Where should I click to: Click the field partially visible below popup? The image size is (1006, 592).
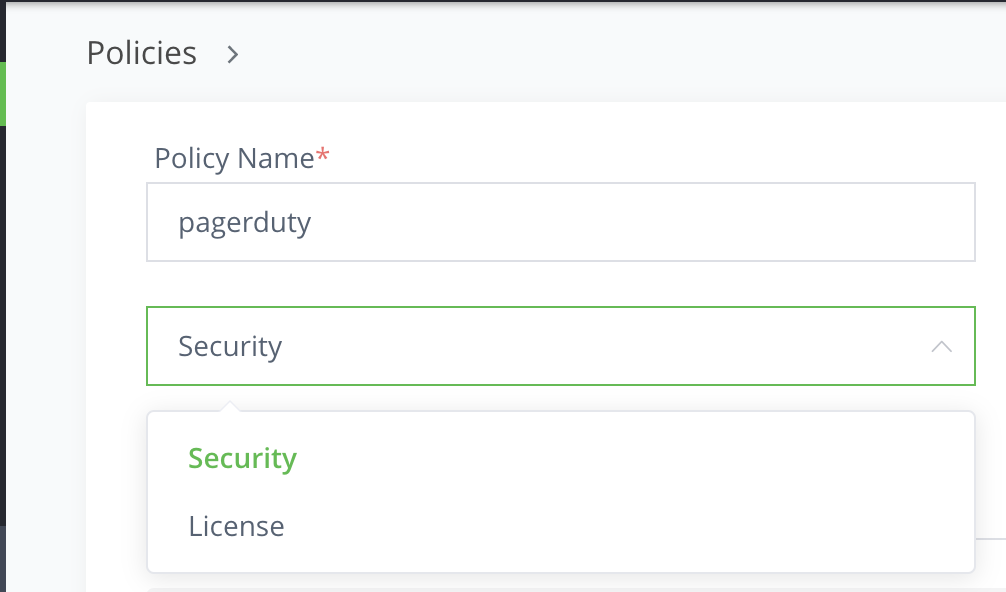561,589
